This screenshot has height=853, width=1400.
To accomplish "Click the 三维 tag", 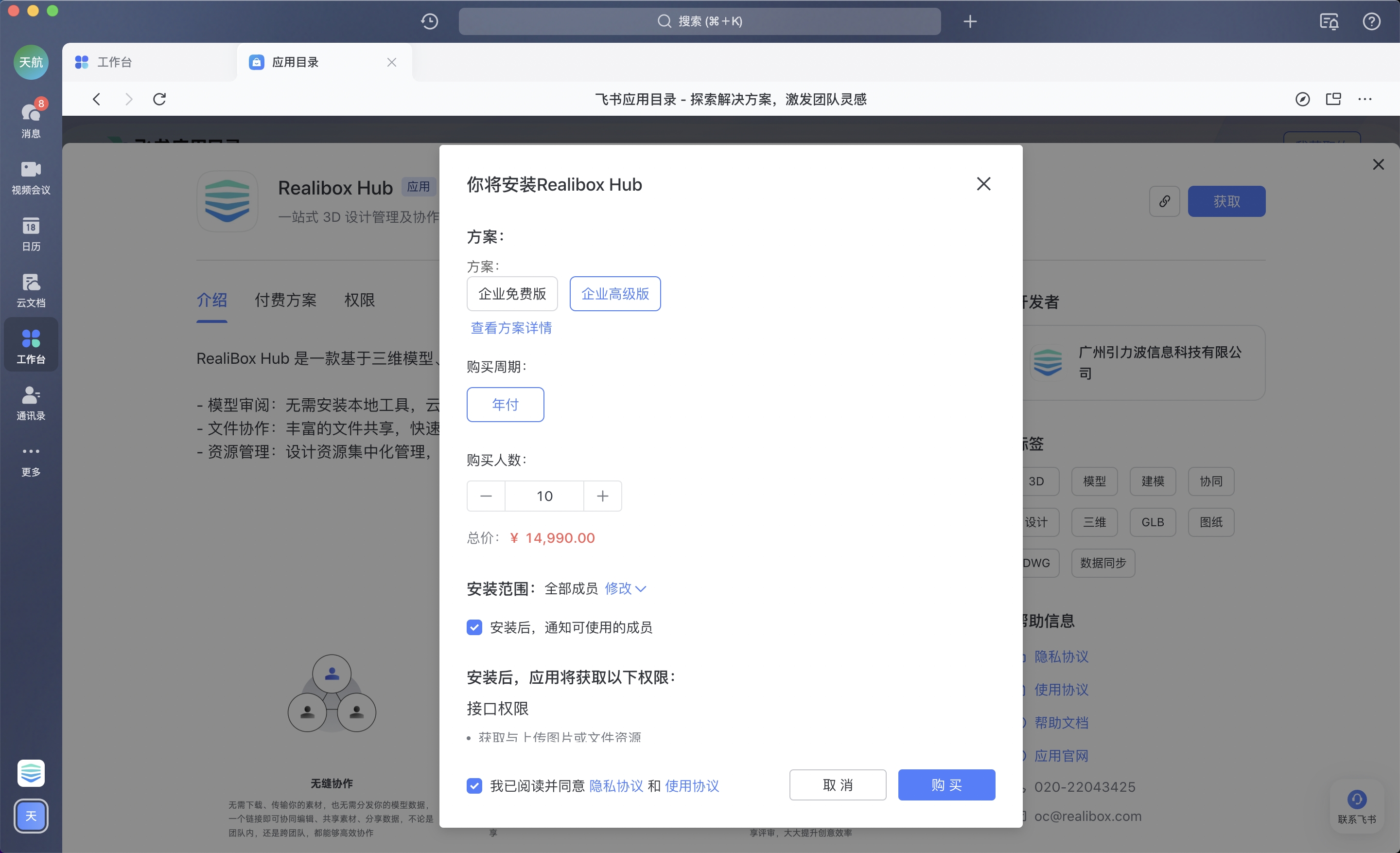I will click(1094, 522).
